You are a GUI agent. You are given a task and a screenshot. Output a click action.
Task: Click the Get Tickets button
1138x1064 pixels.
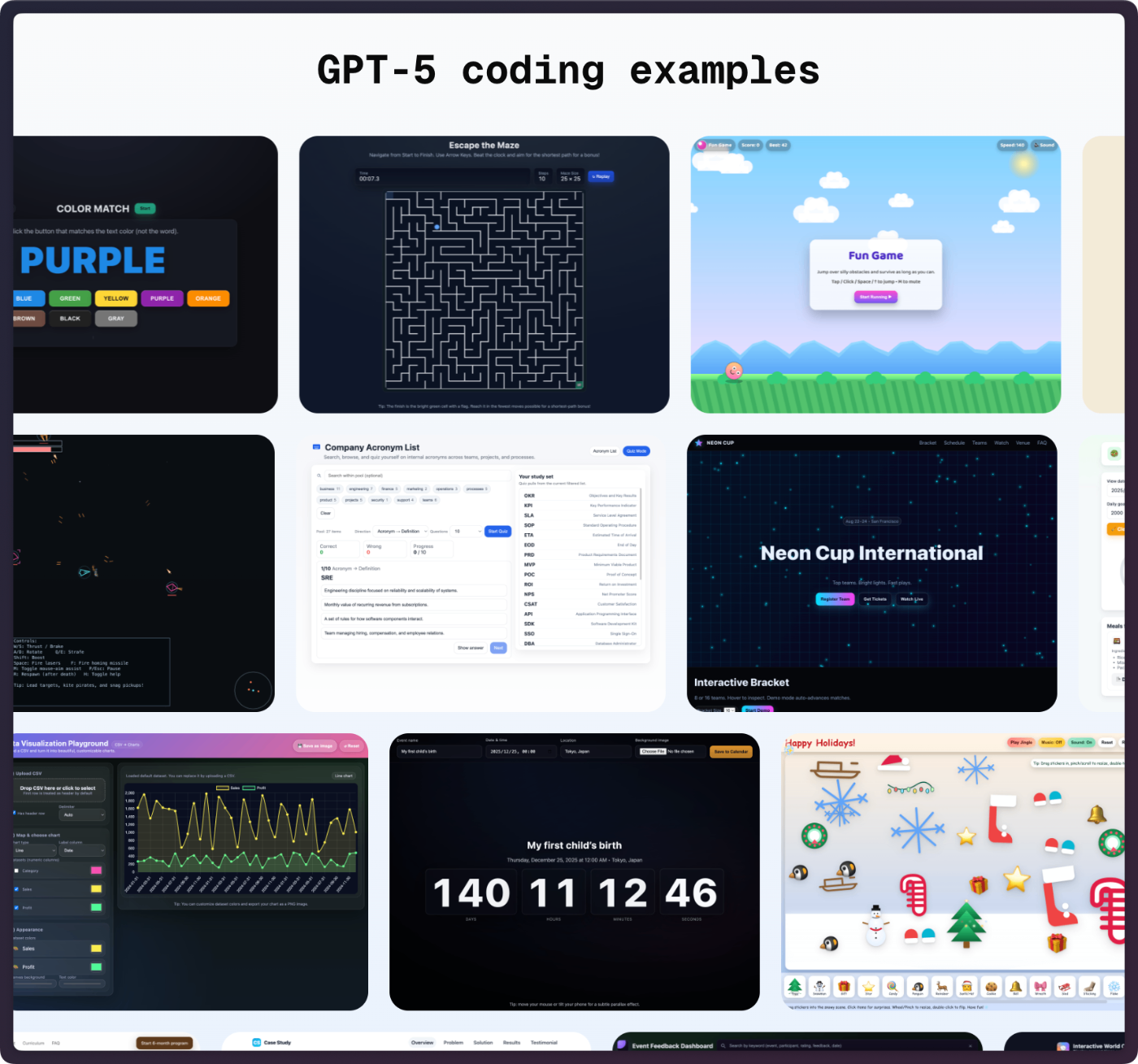point(875,599)
